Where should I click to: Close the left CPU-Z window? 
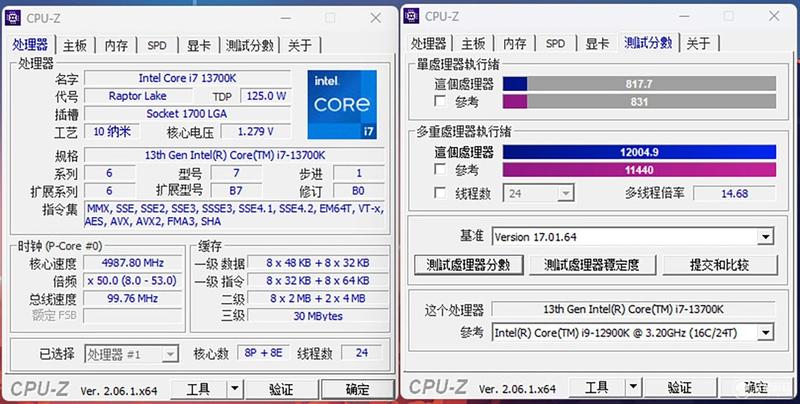pos(376,18)
